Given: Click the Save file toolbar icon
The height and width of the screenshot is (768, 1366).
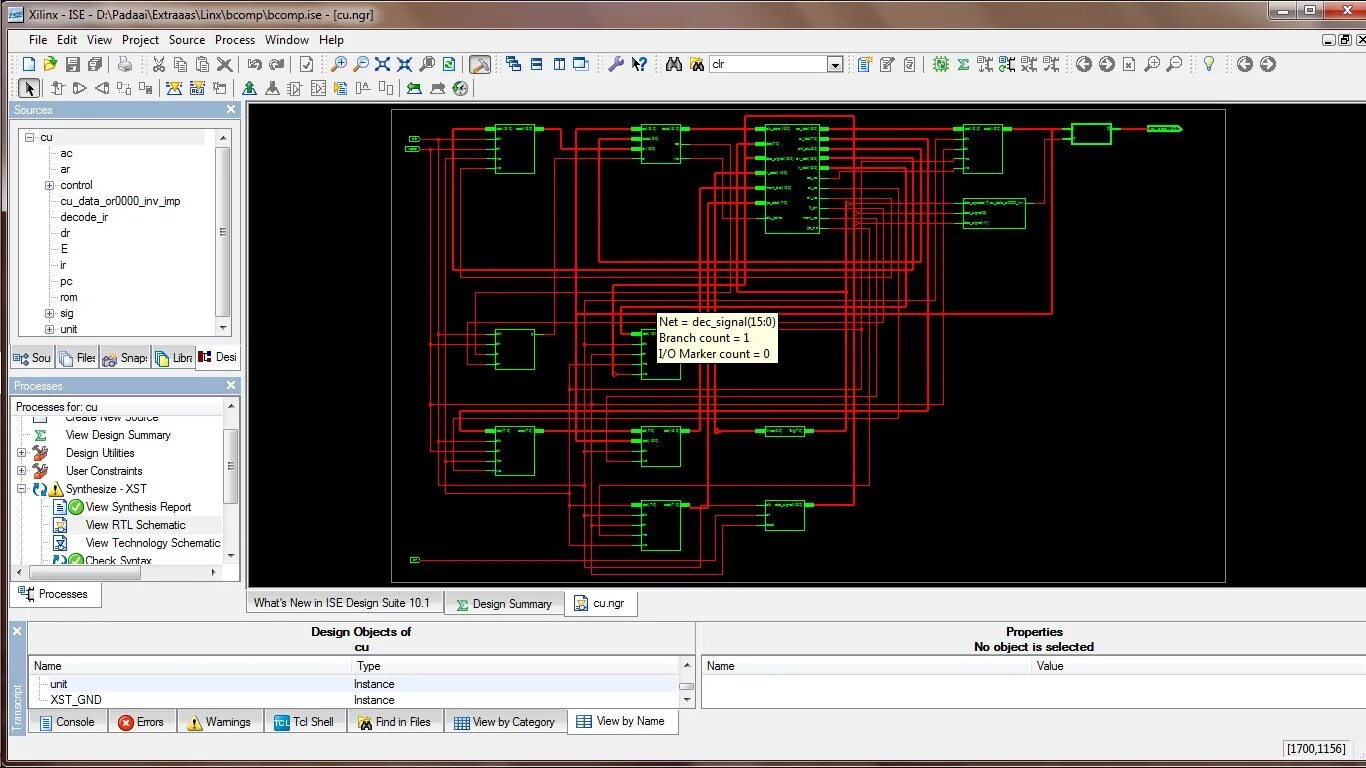Looking at the screenshot, I should tap(73, 64).
